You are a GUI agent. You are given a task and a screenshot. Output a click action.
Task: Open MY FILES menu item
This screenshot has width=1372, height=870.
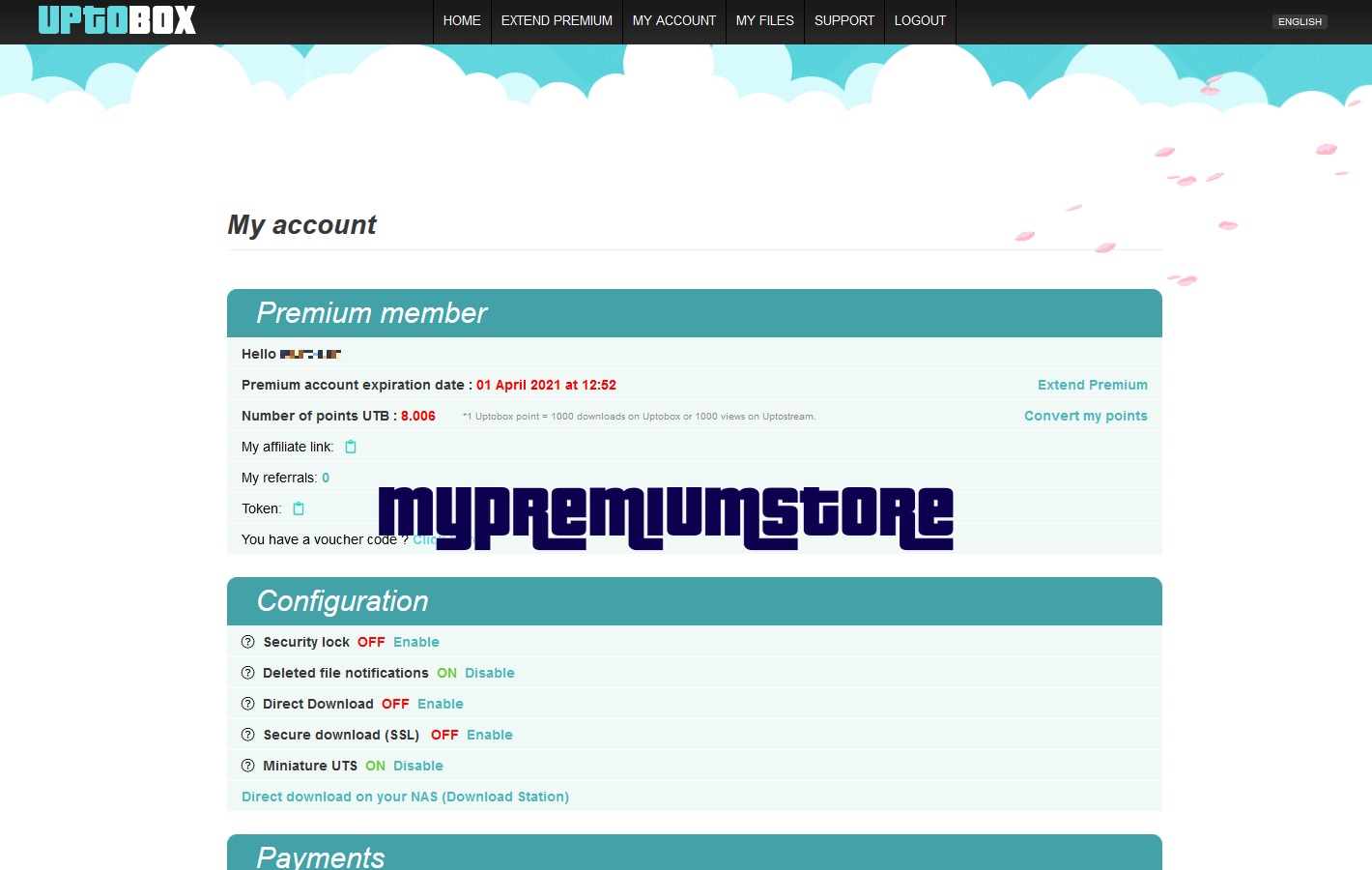pyautogui.click(x=765, y=20)
